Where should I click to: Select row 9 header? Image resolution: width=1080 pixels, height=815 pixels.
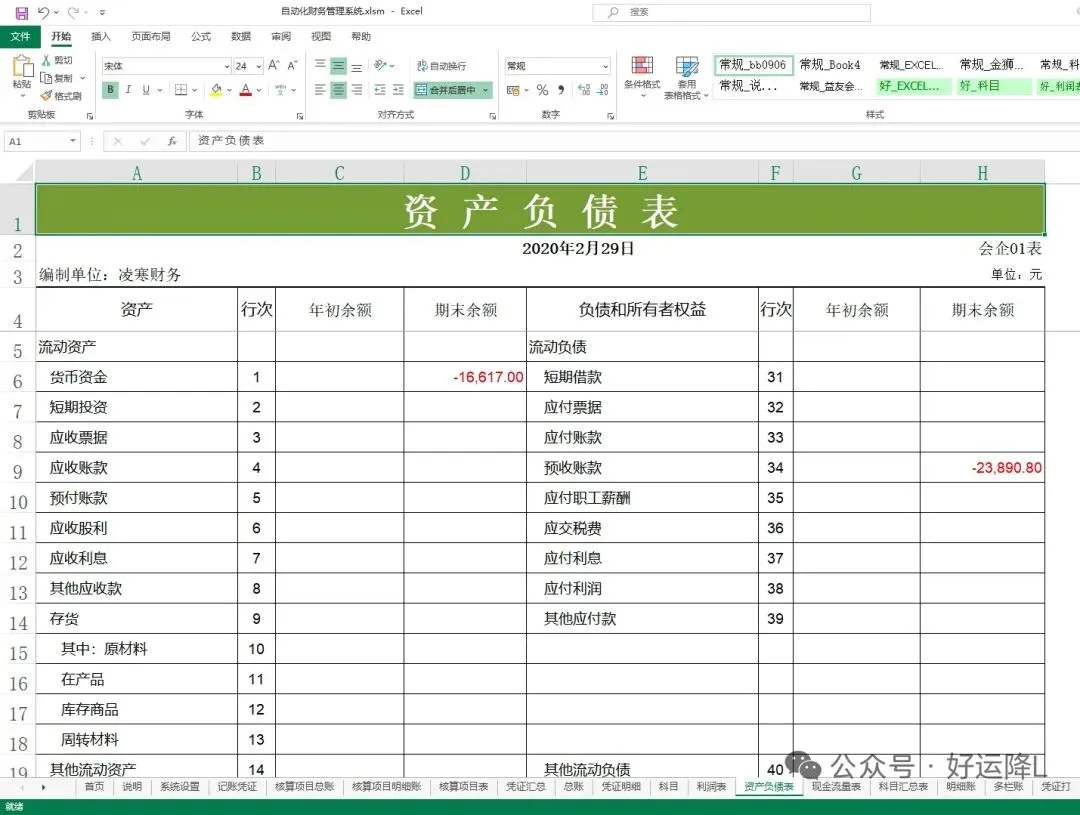point(17,471)
